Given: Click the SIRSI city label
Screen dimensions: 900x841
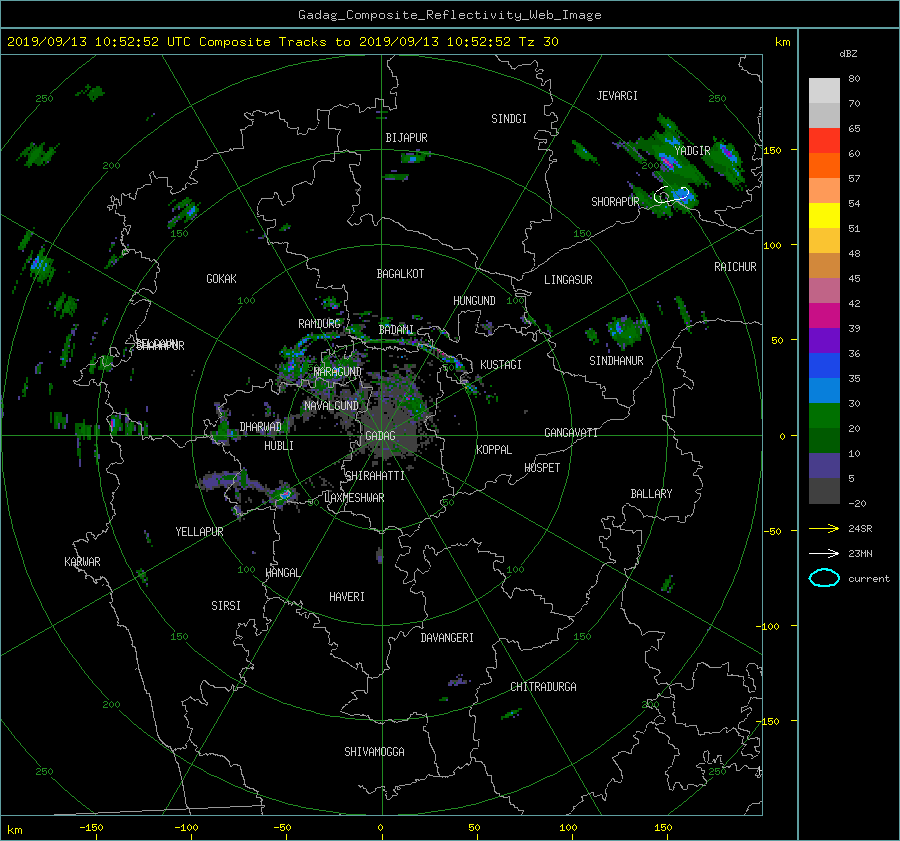Looking at the screenshot, I should 226,606.
